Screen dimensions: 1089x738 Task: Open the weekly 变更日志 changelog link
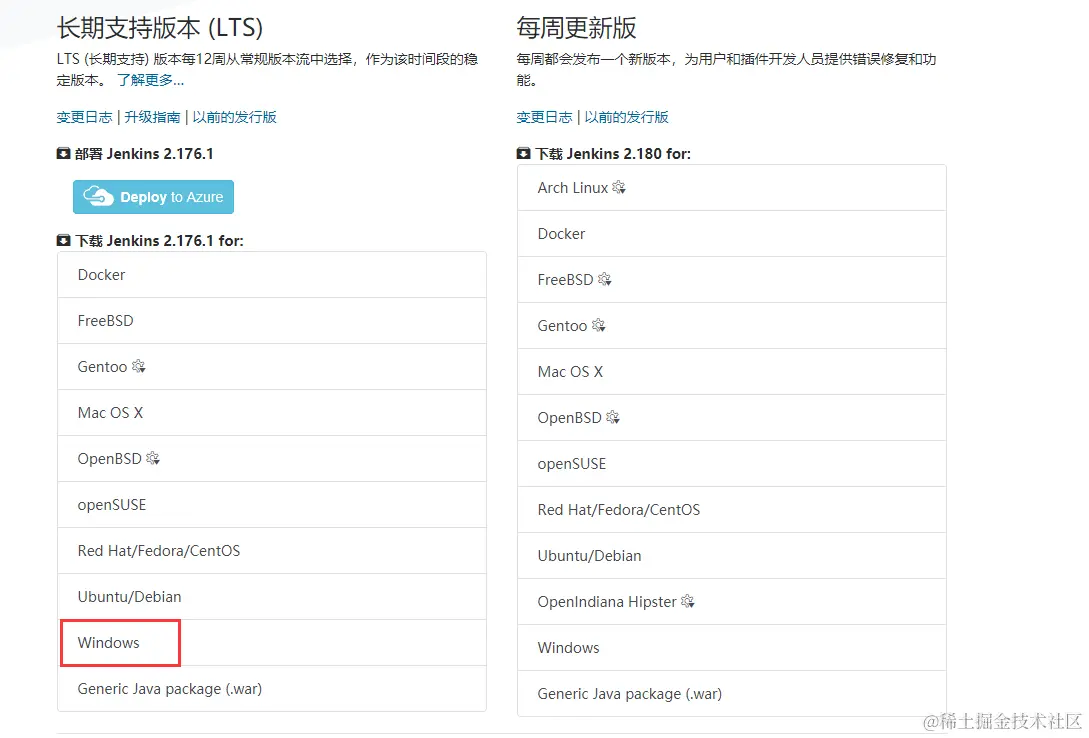click(544, 117)
